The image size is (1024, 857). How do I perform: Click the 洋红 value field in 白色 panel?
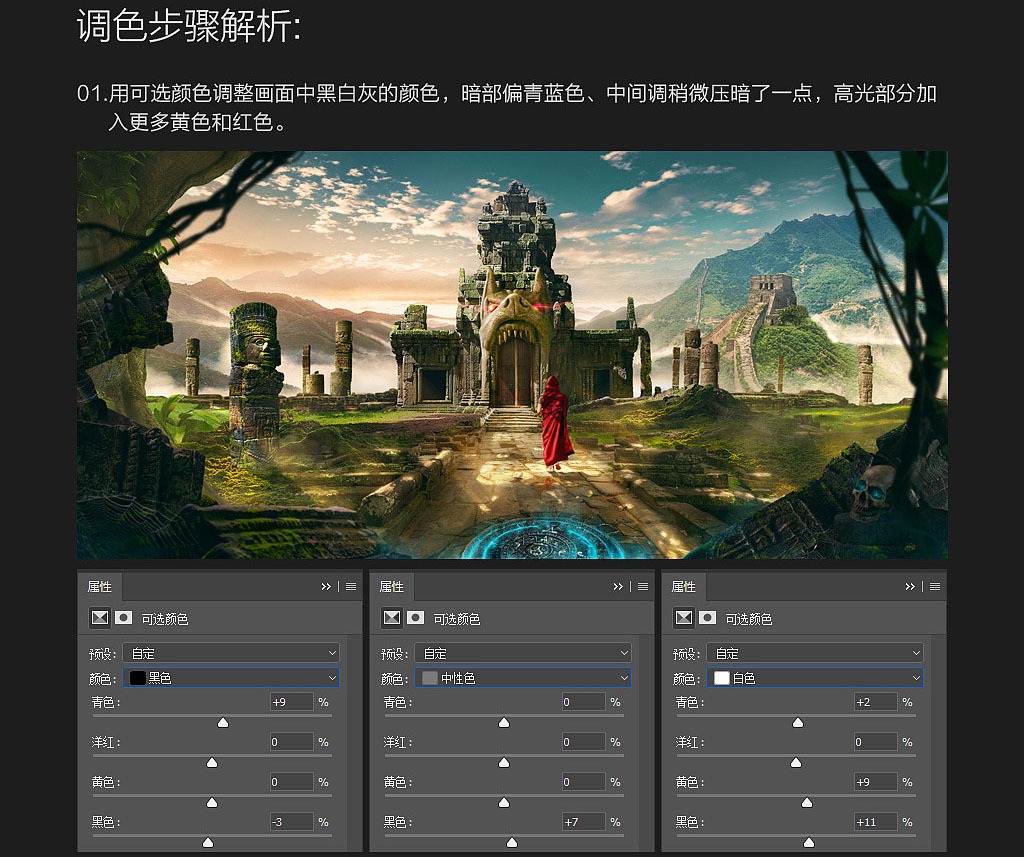click(x=875, y=742)
